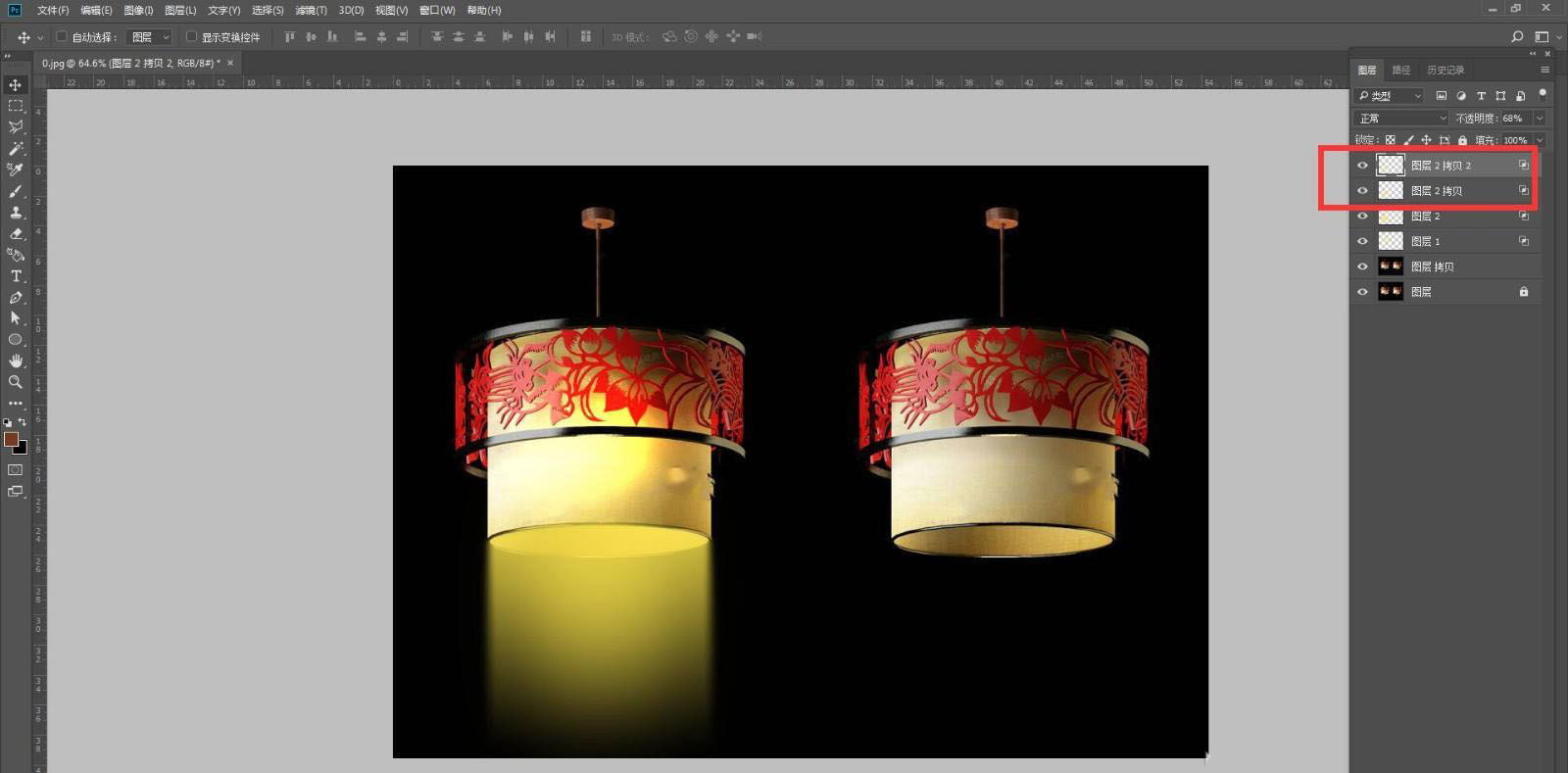Open the blend mode 正常 dropdown
Viewport: 1568px width, 773px height.
tap(1401, 119)
